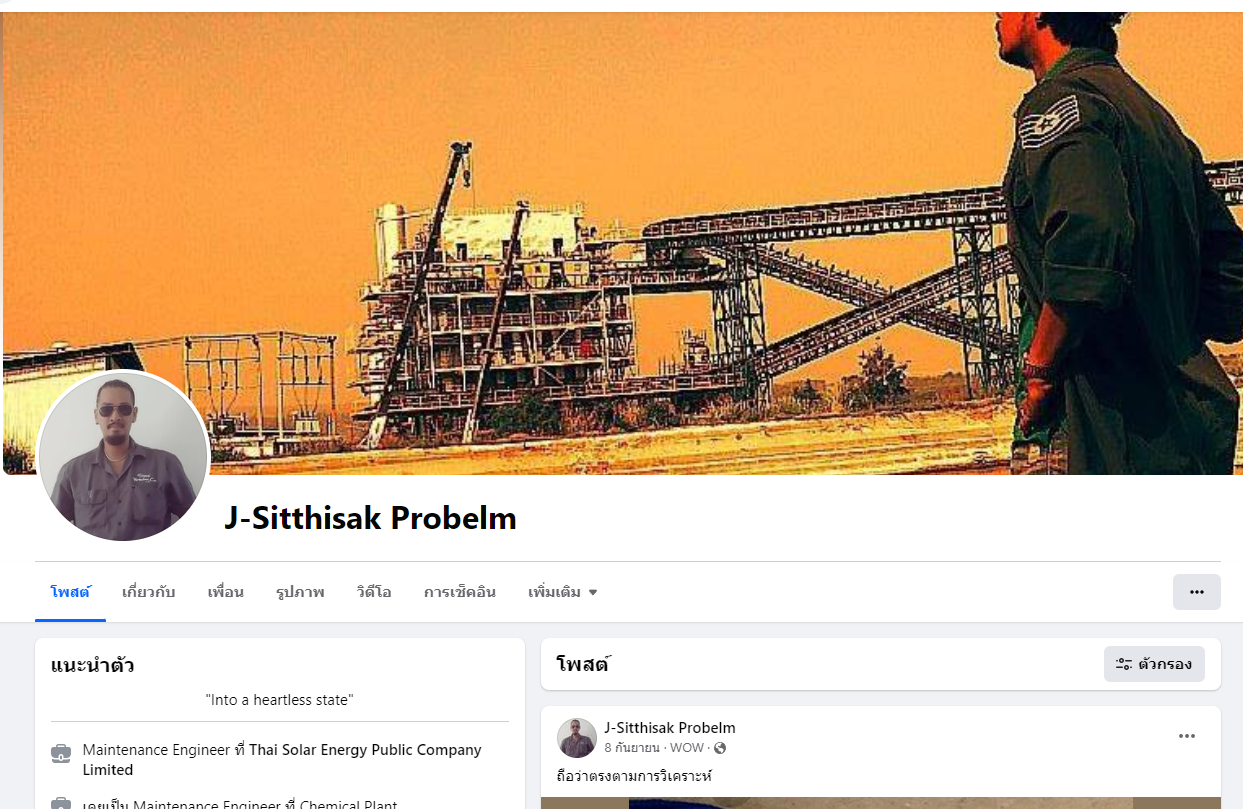
Task: Expand the เพิ่มเติม dropdown
Action: (x=562, y=592)
